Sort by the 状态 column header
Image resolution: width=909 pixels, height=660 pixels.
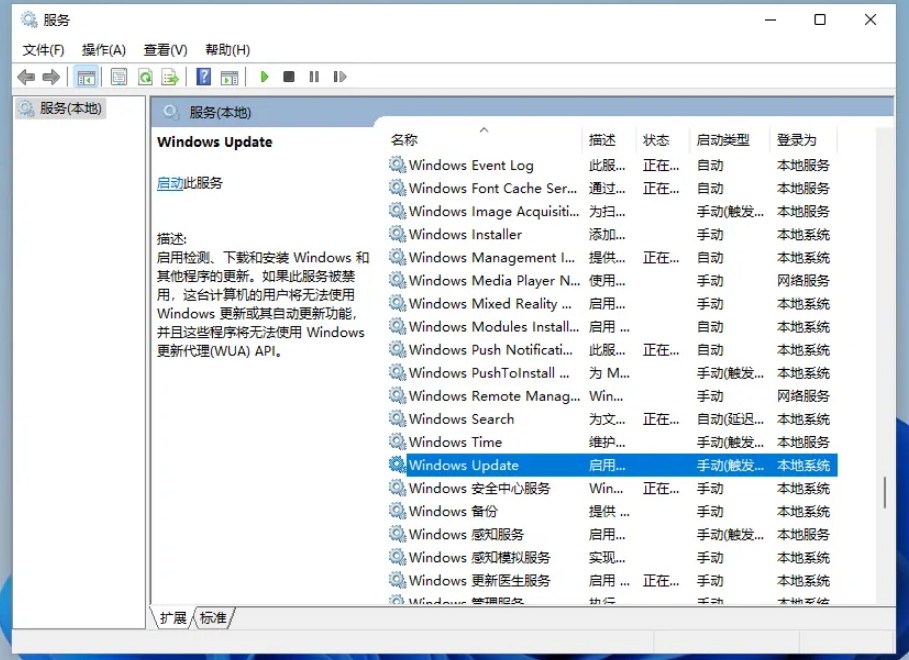pos(664,140)
